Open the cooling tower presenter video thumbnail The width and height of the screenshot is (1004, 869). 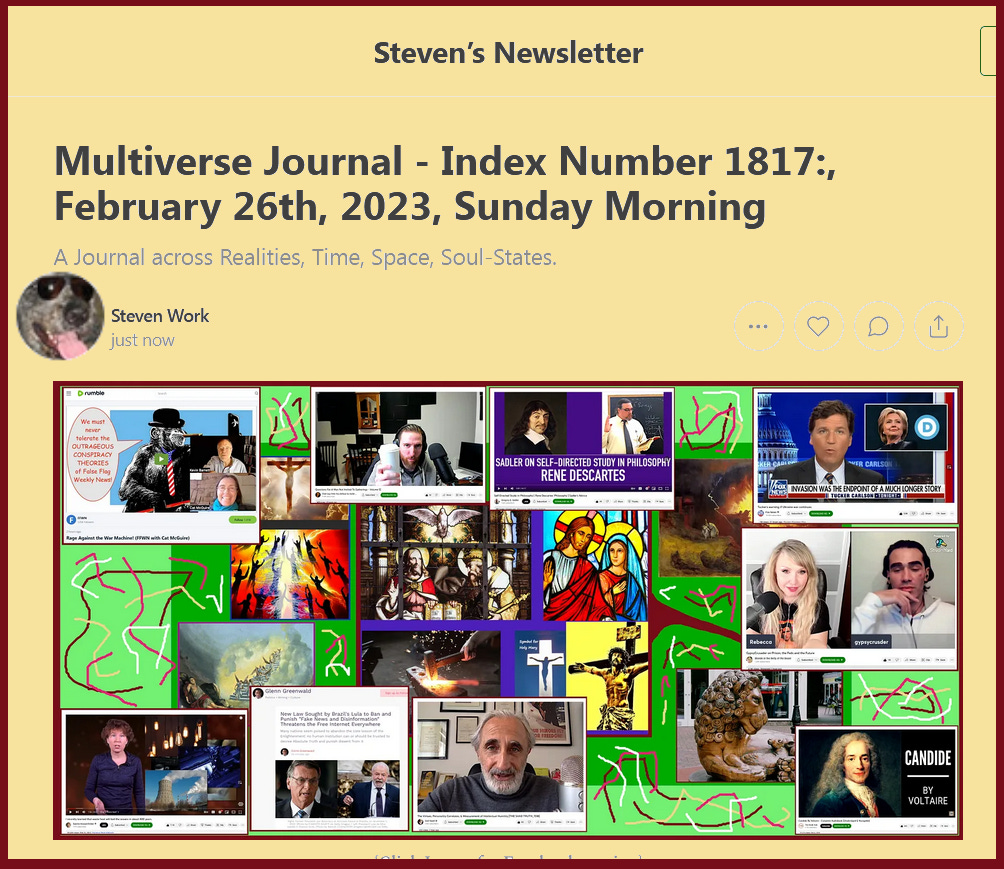(x=154, y=771)
